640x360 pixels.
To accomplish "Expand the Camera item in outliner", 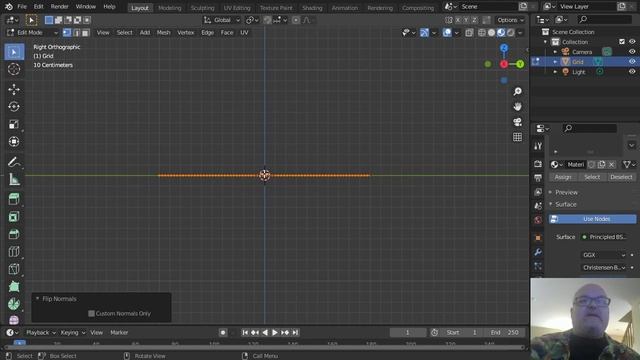I will (x=555, y=52).
